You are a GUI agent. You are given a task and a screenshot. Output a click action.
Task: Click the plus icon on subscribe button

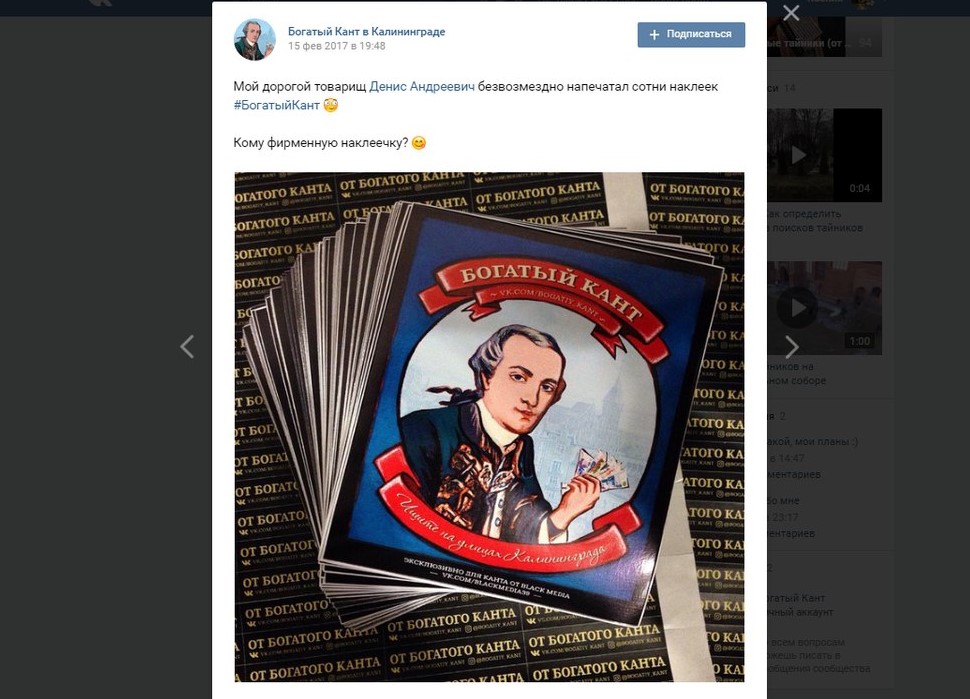pos(655,35)
